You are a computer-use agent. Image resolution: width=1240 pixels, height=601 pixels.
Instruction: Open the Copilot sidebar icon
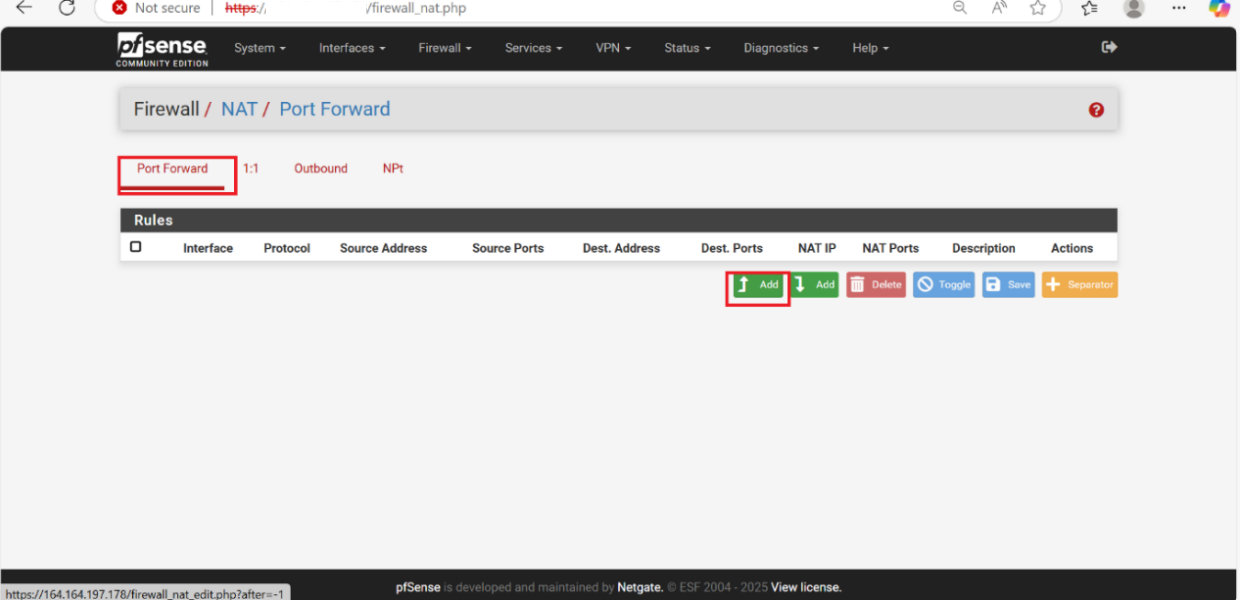pos(1219,8)
